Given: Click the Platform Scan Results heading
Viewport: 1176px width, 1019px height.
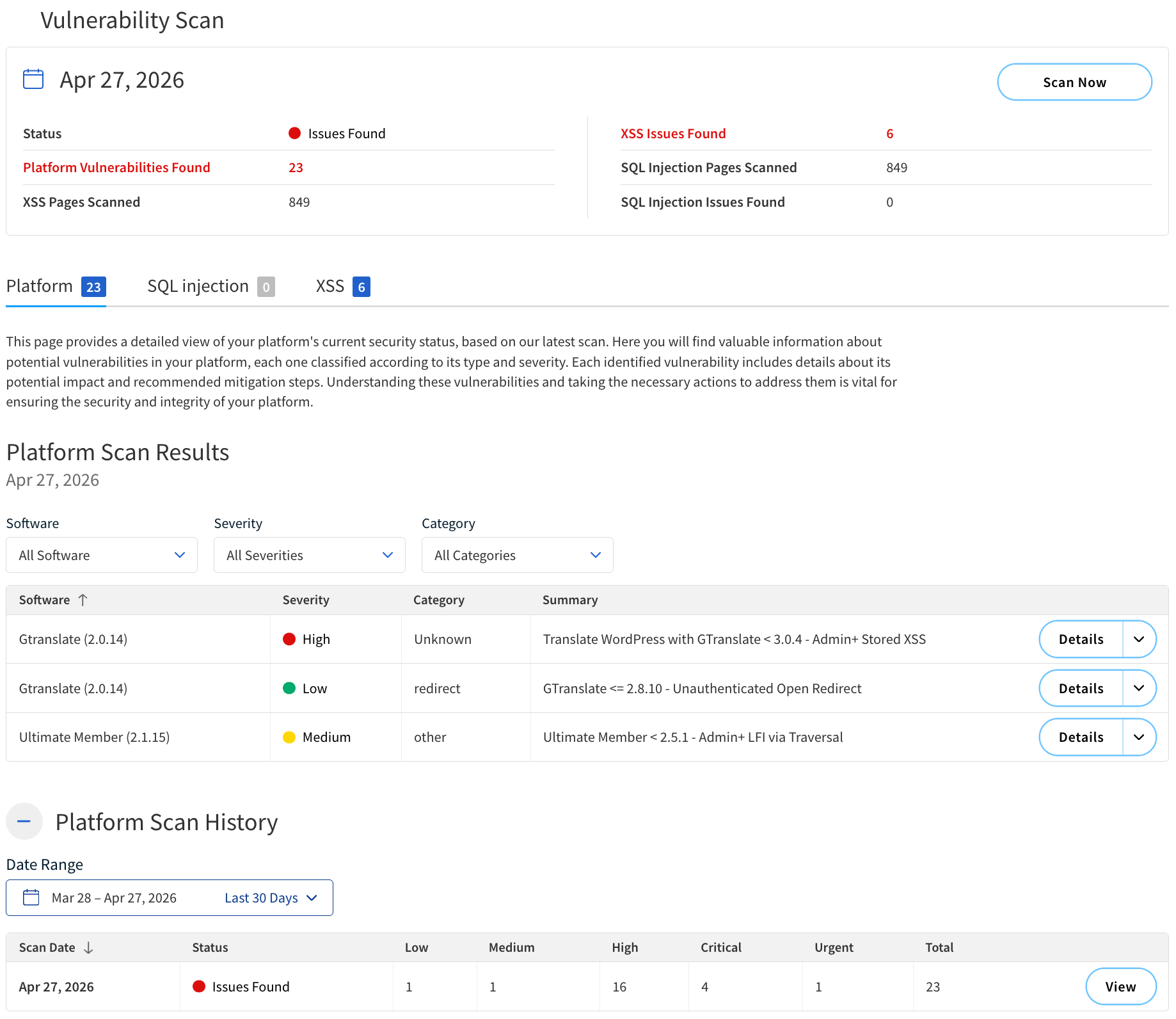Looking at the screenshot, I should pyautogui.click(x=118, y=452).
